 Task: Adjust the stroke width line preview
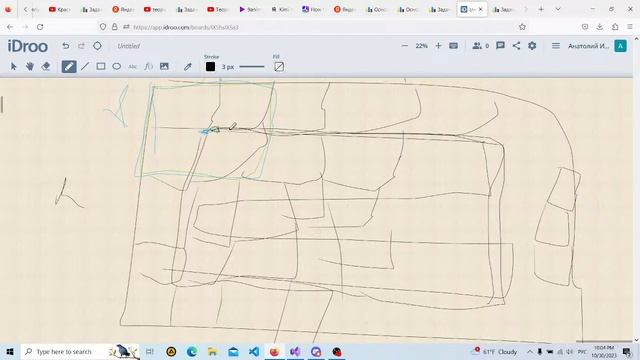[x=252, y=67]
